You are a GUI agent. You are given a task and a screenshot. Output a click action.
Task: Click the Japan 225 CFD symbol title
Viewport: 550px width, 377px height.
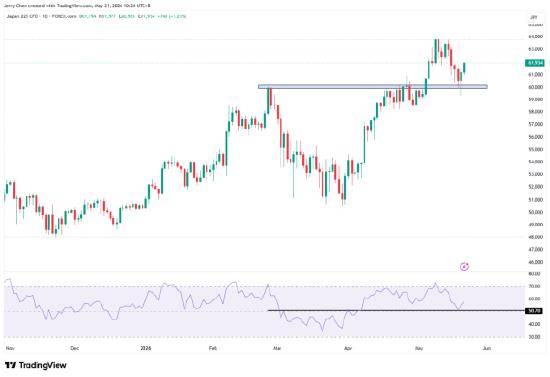click(22, 16)
